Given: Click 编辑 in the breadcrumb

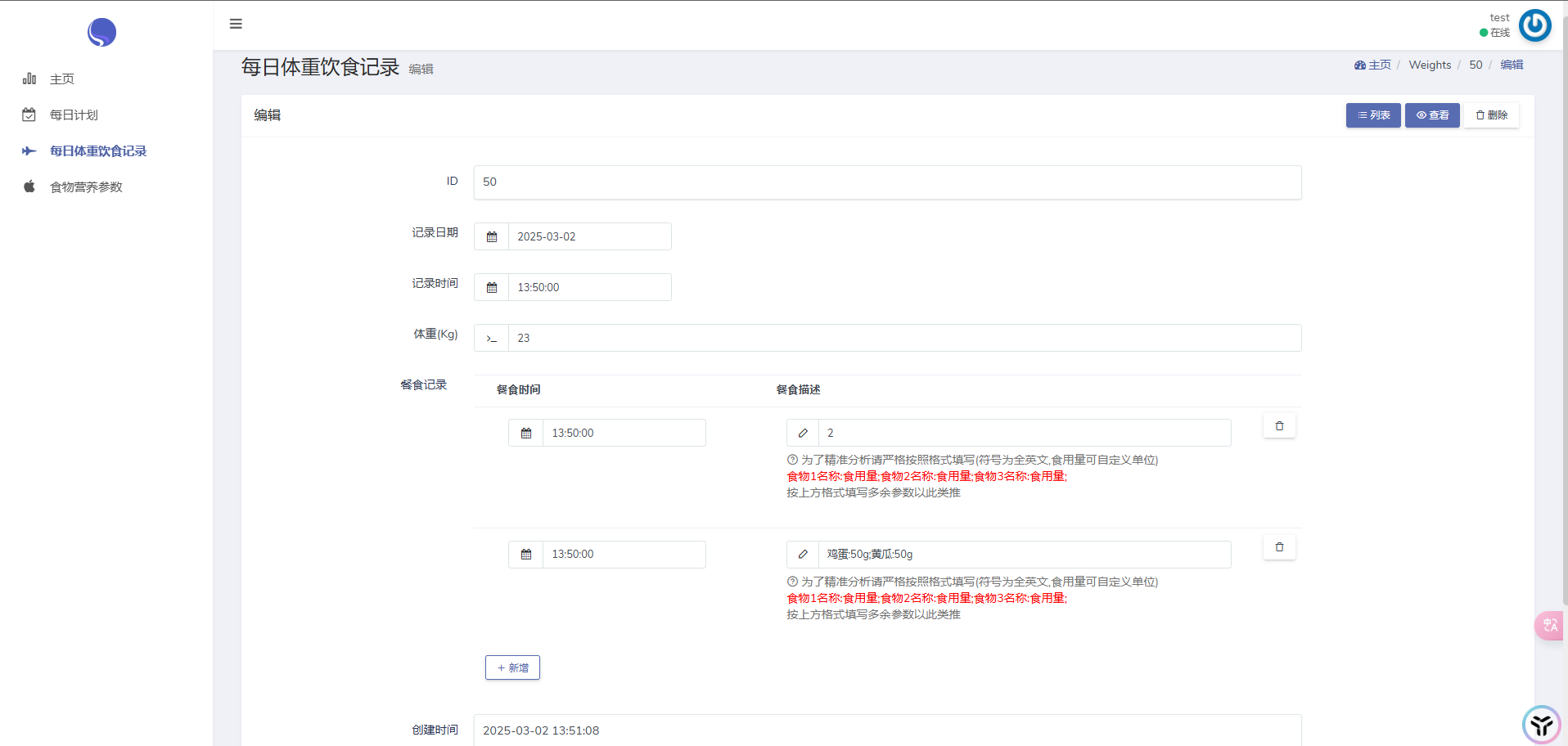Looking at the screenshot, I should [x=1512, y=65].
